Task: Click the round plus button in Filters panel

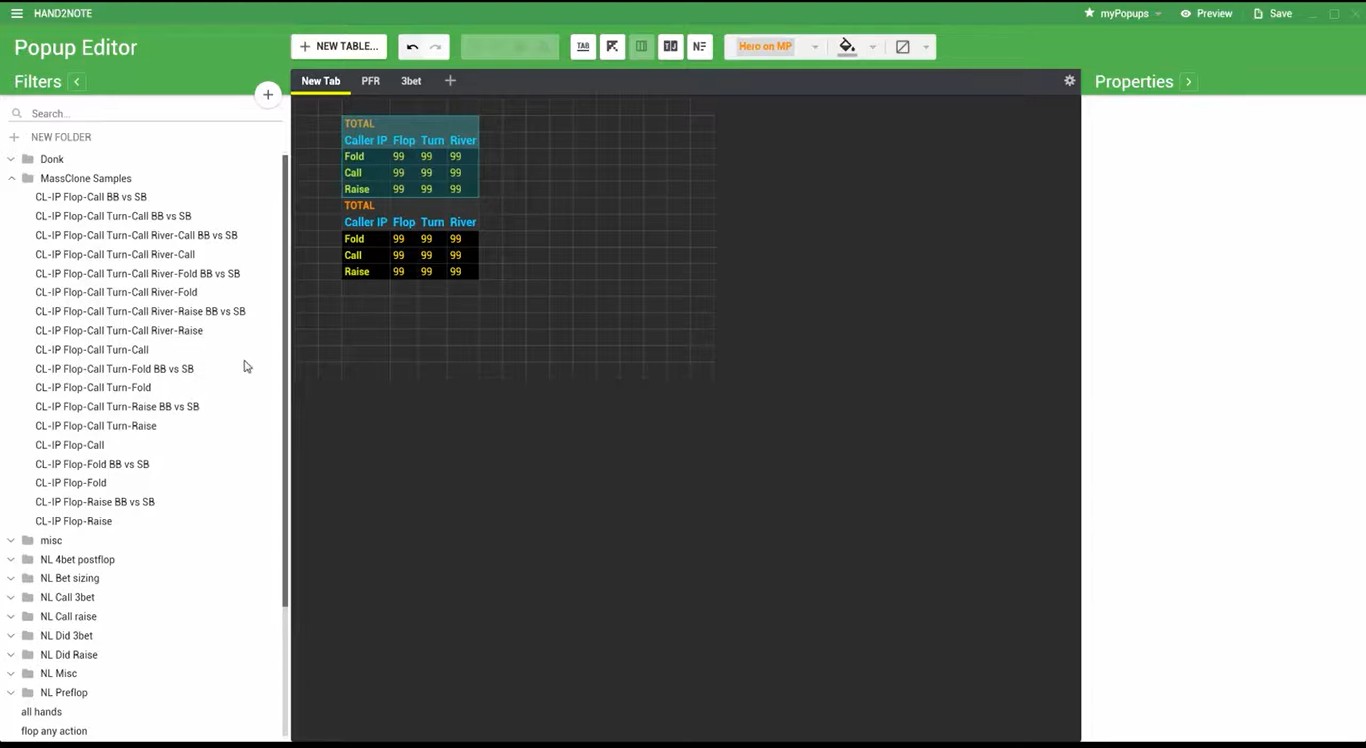Action: click(x=267, y=95)
